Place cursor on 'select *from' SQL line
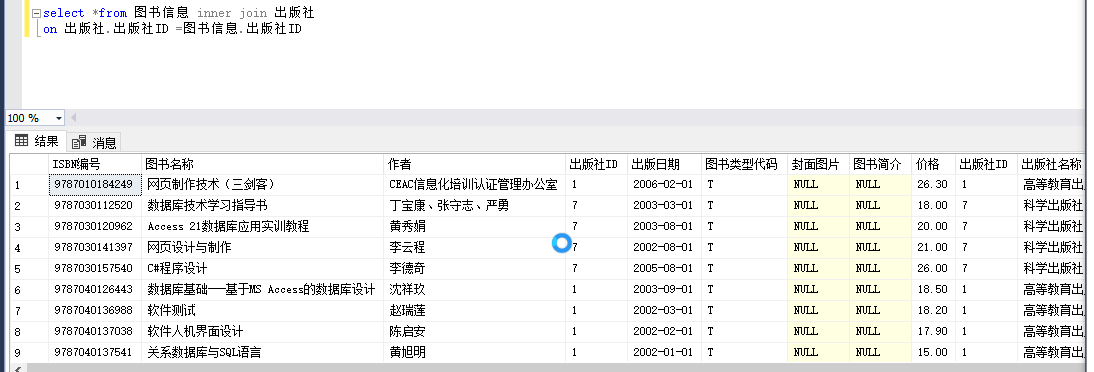Viewport: 1094px width, 372px height. coord(178,13)
